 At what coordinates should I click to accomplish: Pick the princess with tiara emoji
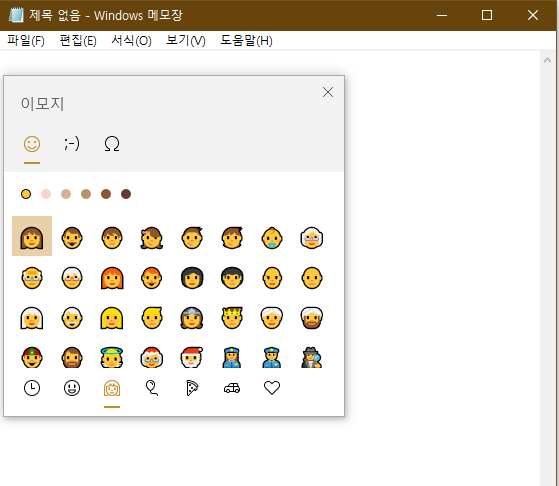192,318
